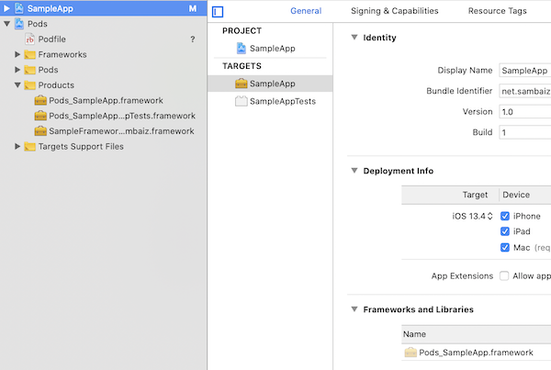Screen dimensions: 551x370
Task: Click the Pods project icon in navigator
Action: point(19,24)
